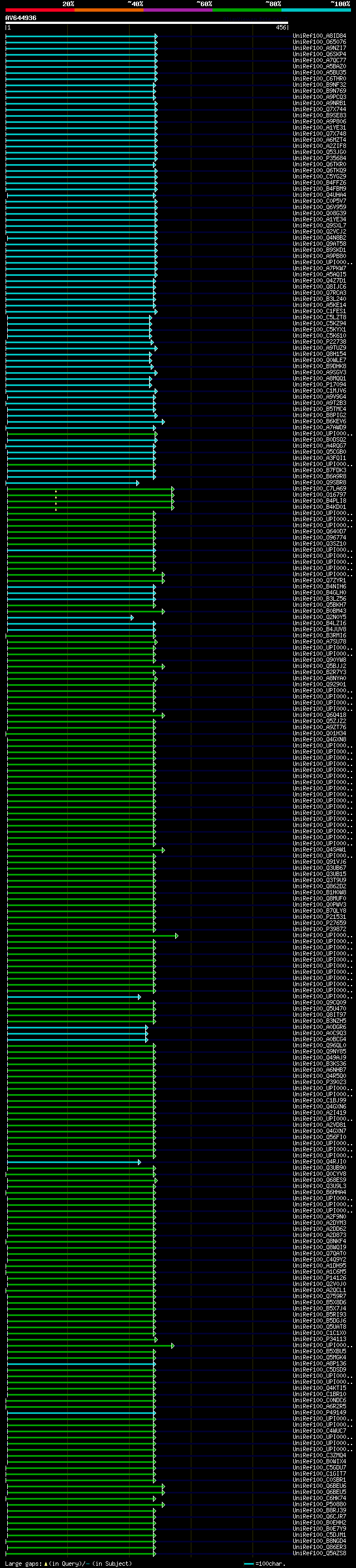Click the label UniRef100_A1YE31
Screen dimensions: 356x1568
point(319,127)
